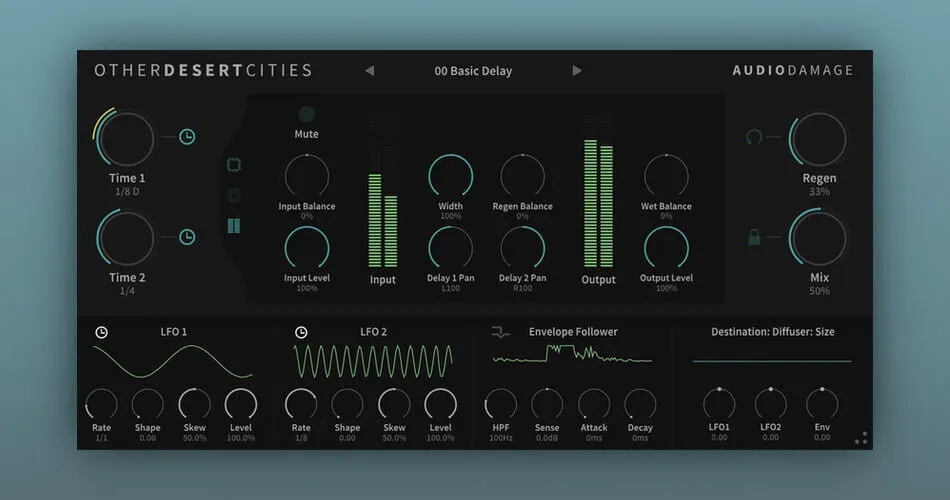The image size is (950, 500).
Task: Go to the previous preset with left arrow
Action: click(x=370, y=71)
